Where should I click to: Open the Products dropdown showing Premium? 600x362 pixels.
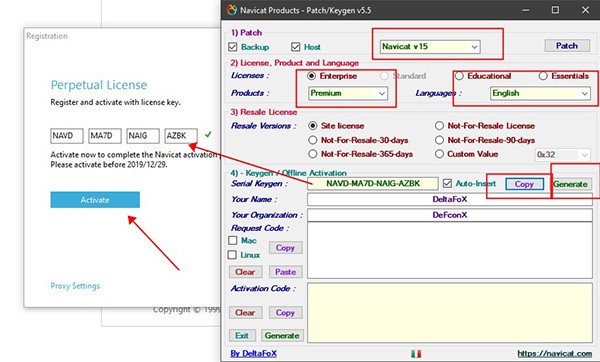(348, 93)
